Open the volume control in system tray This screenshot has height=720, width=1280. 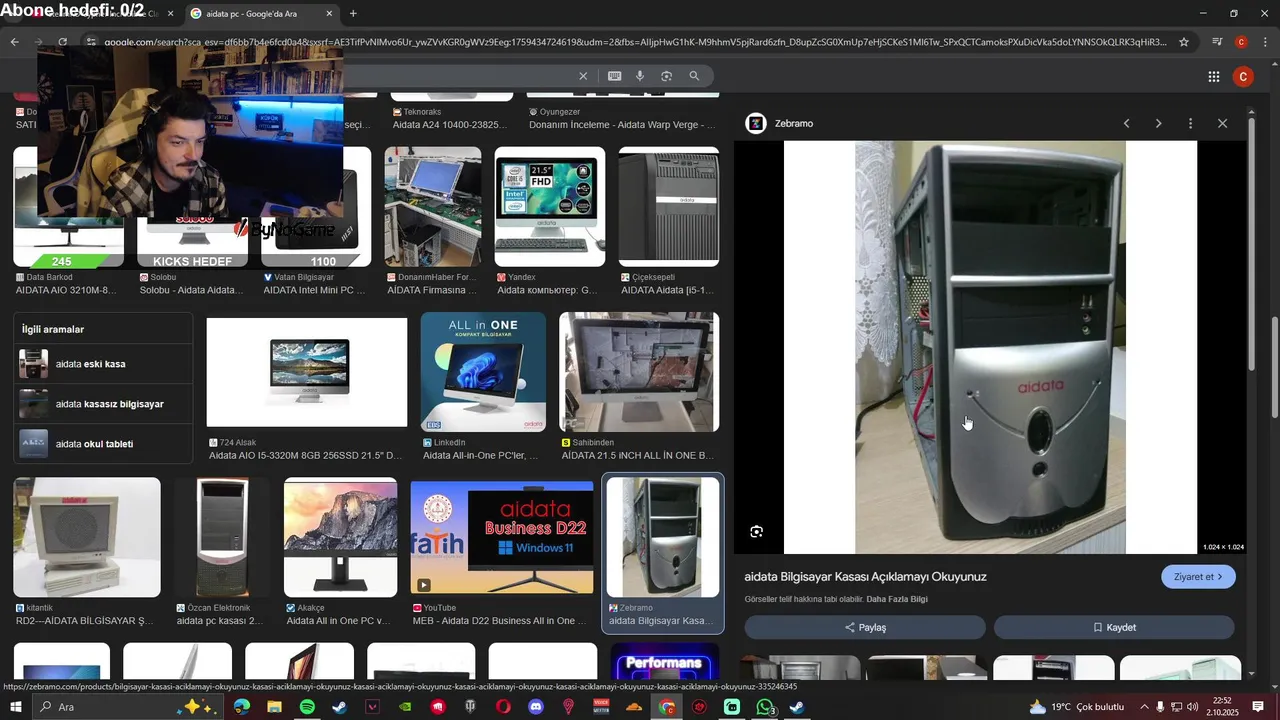coord(1193,707)
